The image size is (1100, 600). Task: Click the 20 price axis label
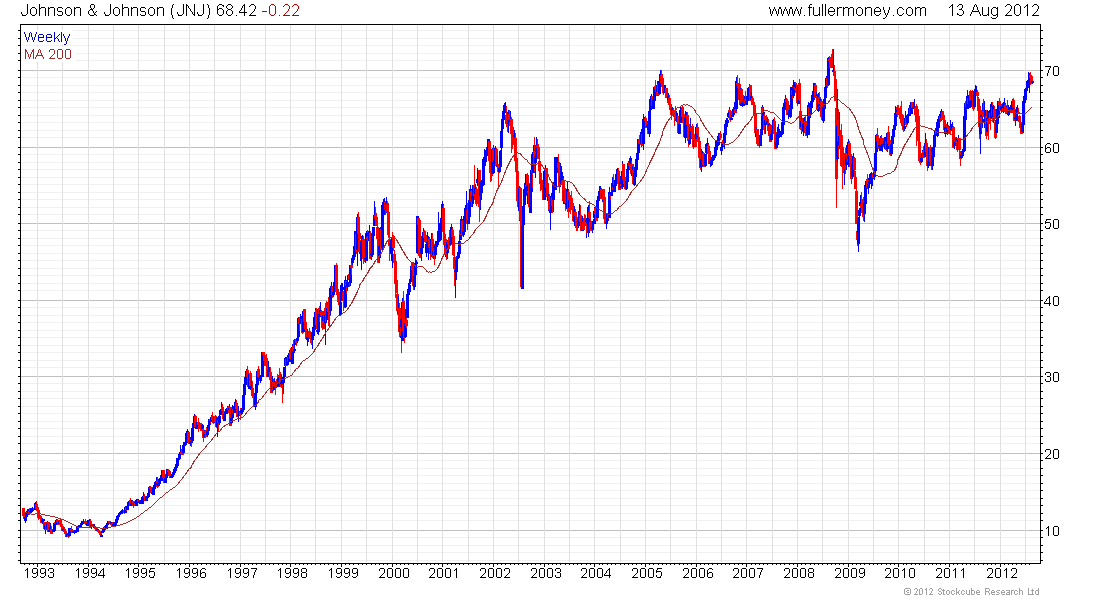click(x=1052, y=454)
